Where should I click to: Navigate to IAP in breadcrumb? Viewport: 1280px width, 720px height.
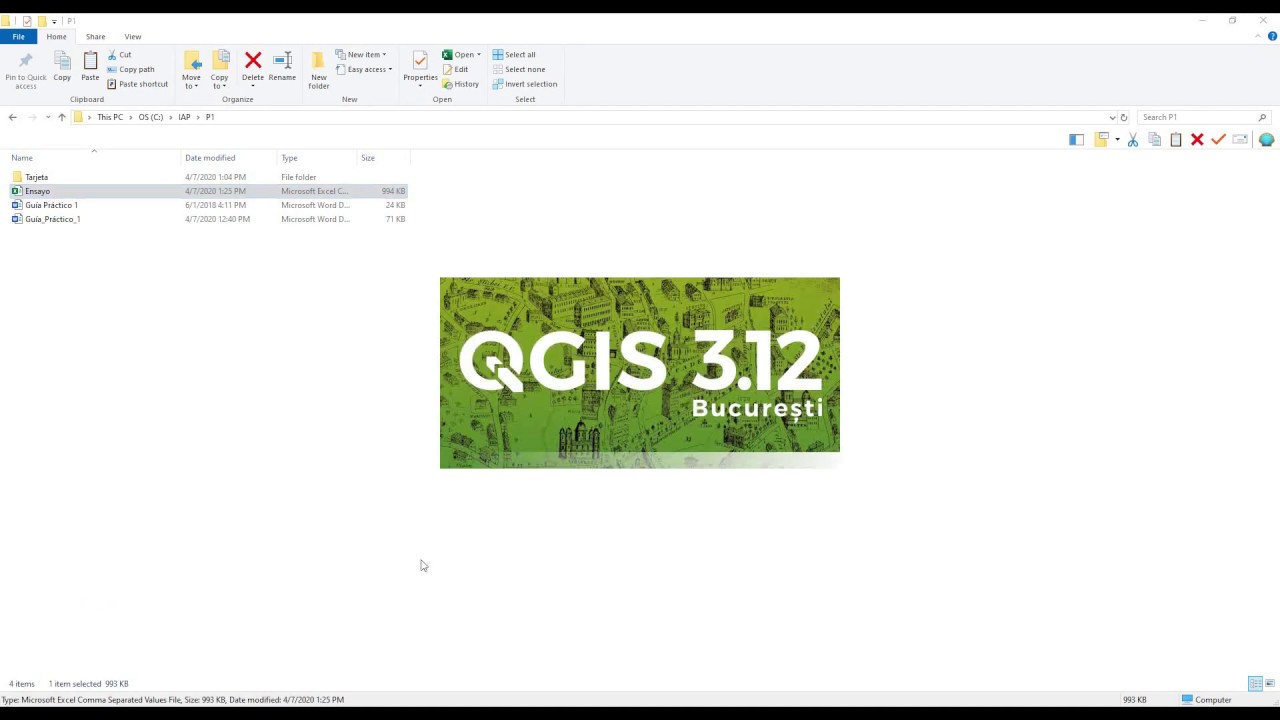point(184,117)
